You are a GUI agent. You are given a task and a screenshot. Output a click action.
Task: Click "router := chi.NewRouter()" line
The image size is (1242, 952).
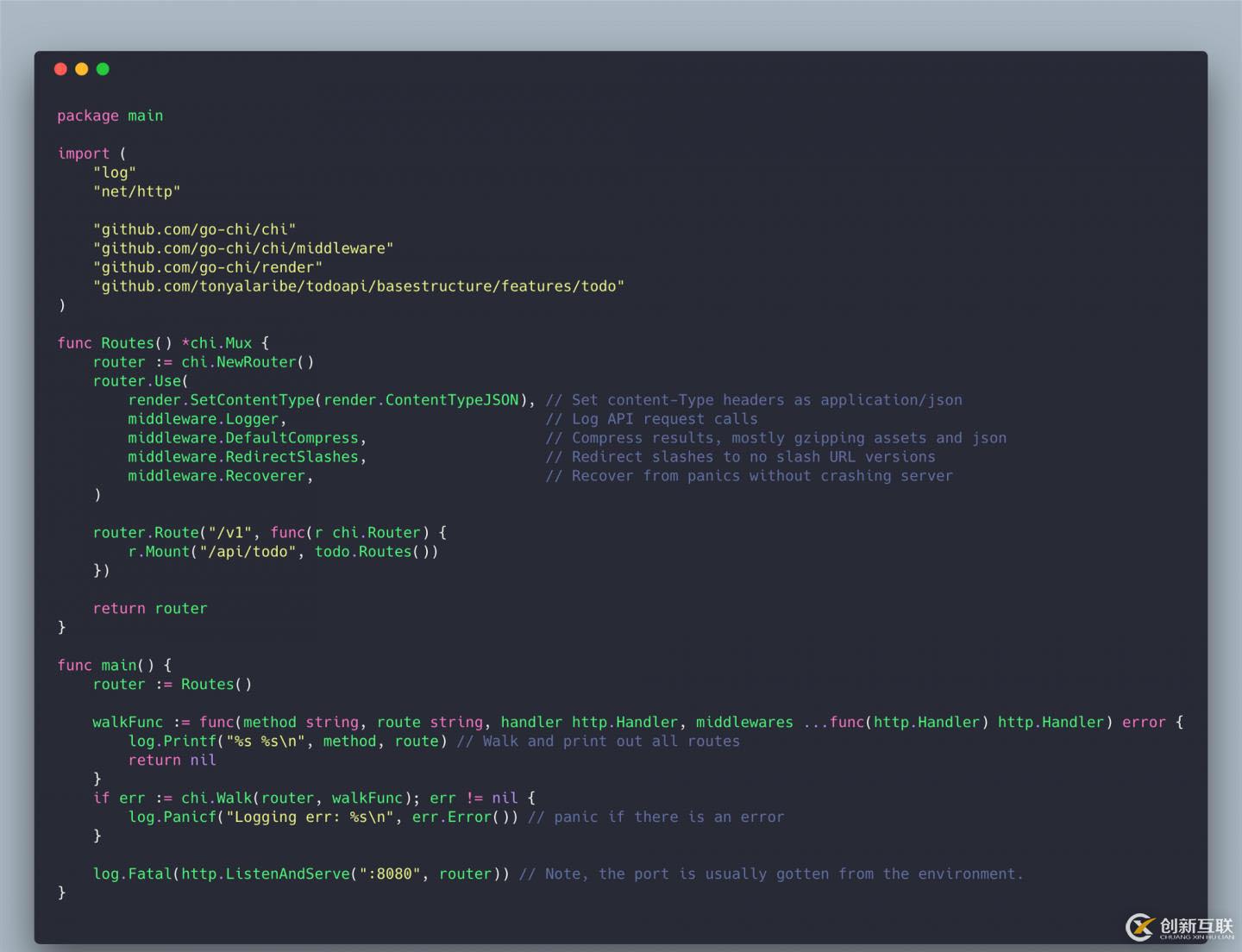click(204, 362)
